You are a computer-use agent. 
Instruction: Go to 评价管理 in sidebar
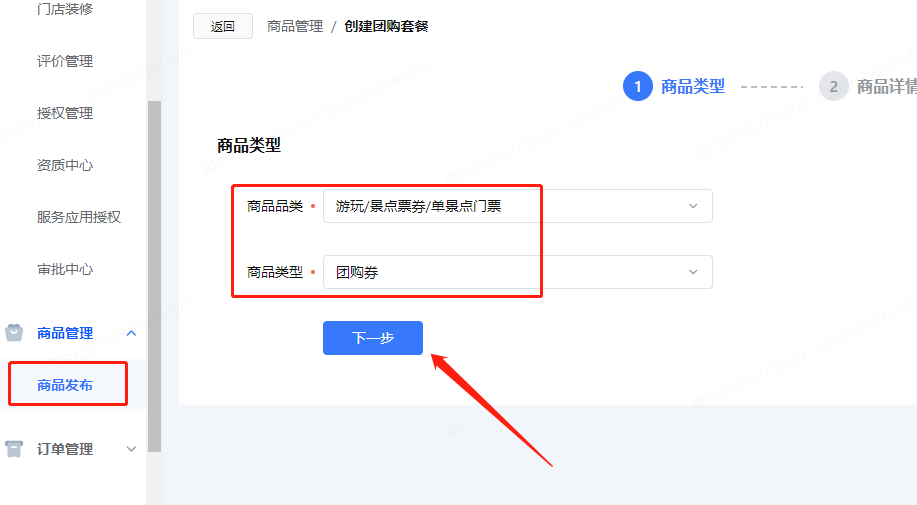(65, 61)
